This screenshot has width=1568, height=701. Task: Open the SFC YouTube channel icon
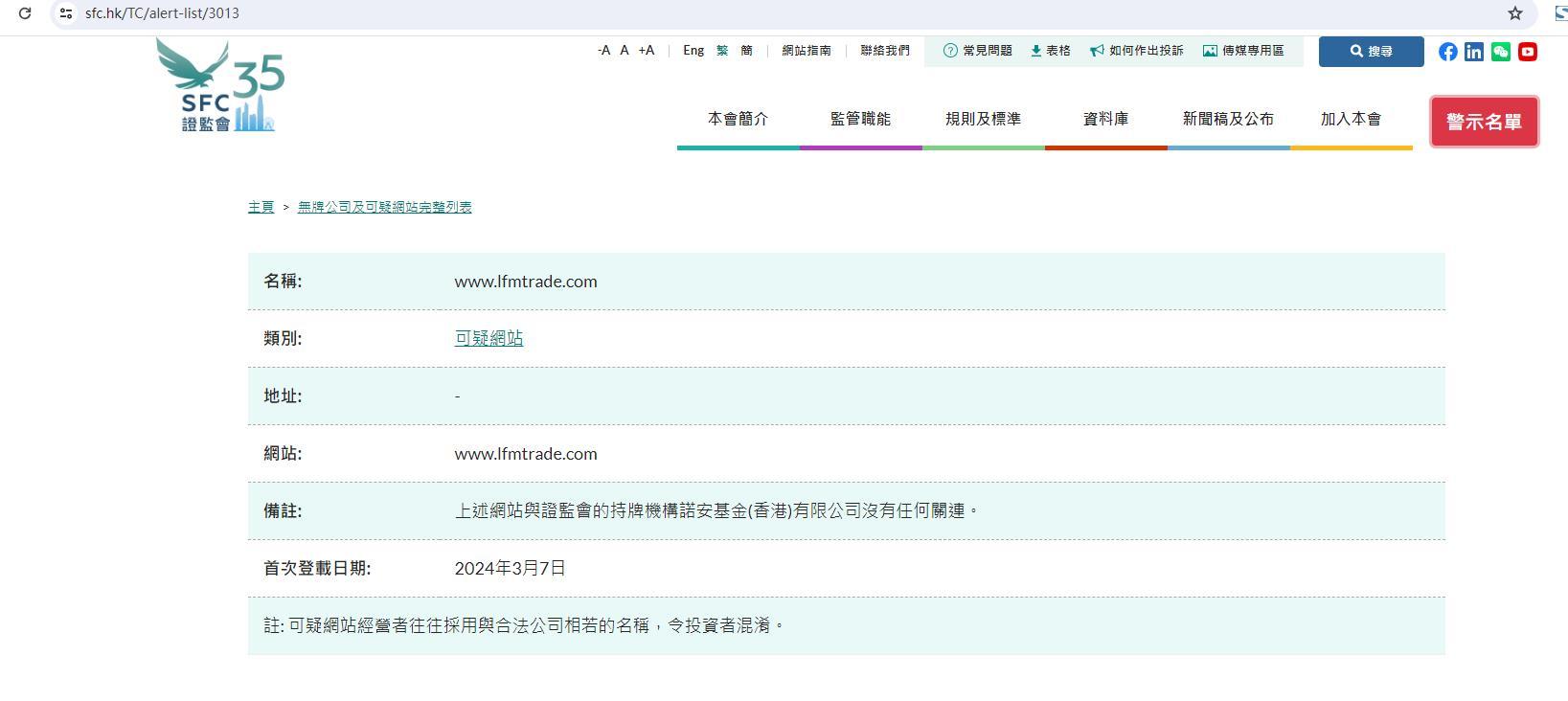coord(1528,52)
